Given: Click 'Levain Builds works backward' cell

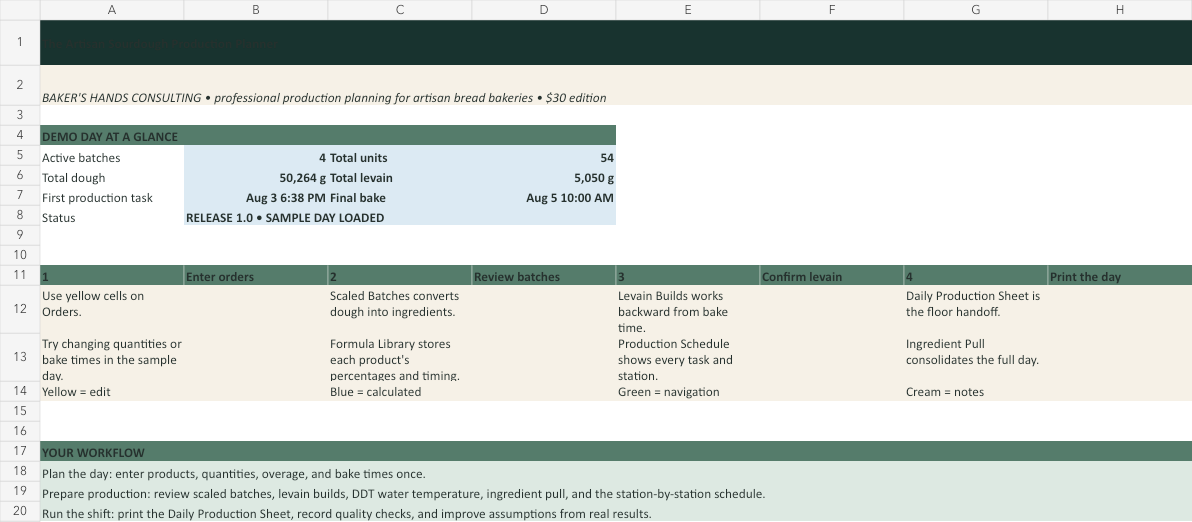Looking at the screenshot, I should coord(688,309).
